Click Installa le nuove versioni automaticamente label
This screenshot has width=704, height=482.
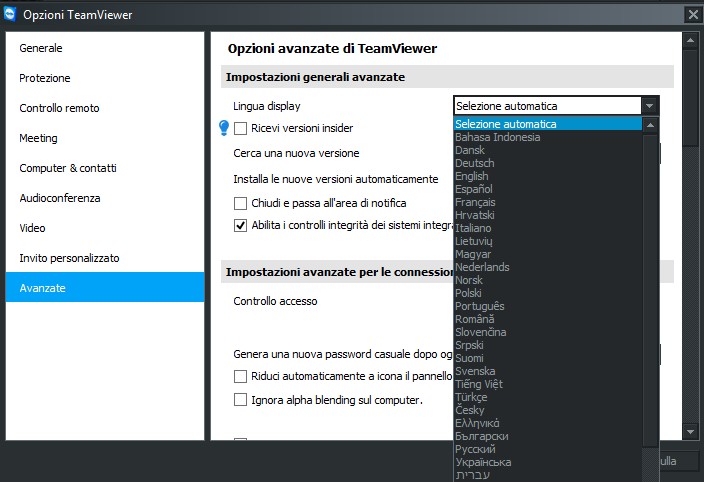tap(336, 179)
